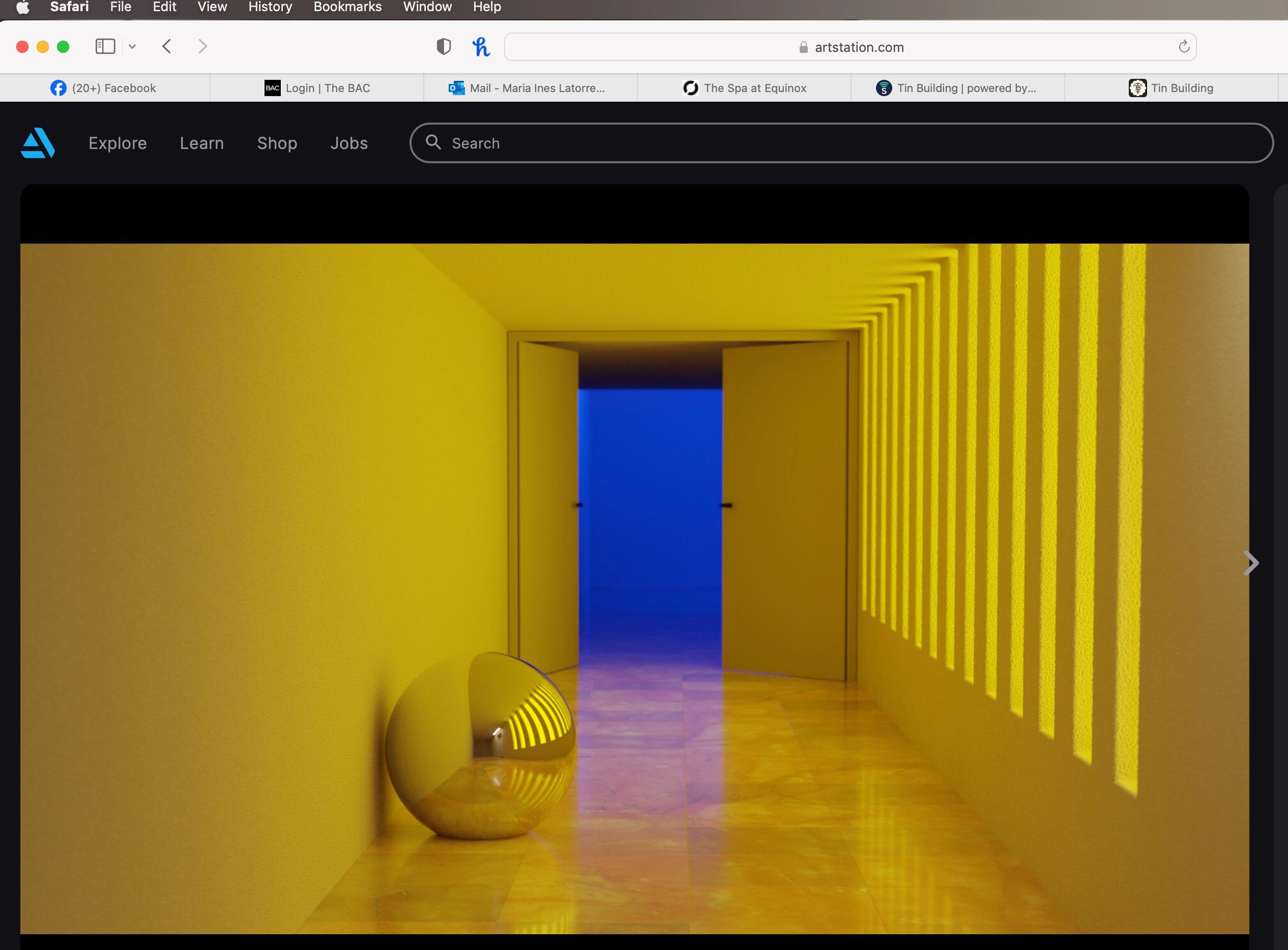The width and height of the screenshot is (1288, 950).
Task: Switch to the Facebook tab
Action: (x=104, y=88)
